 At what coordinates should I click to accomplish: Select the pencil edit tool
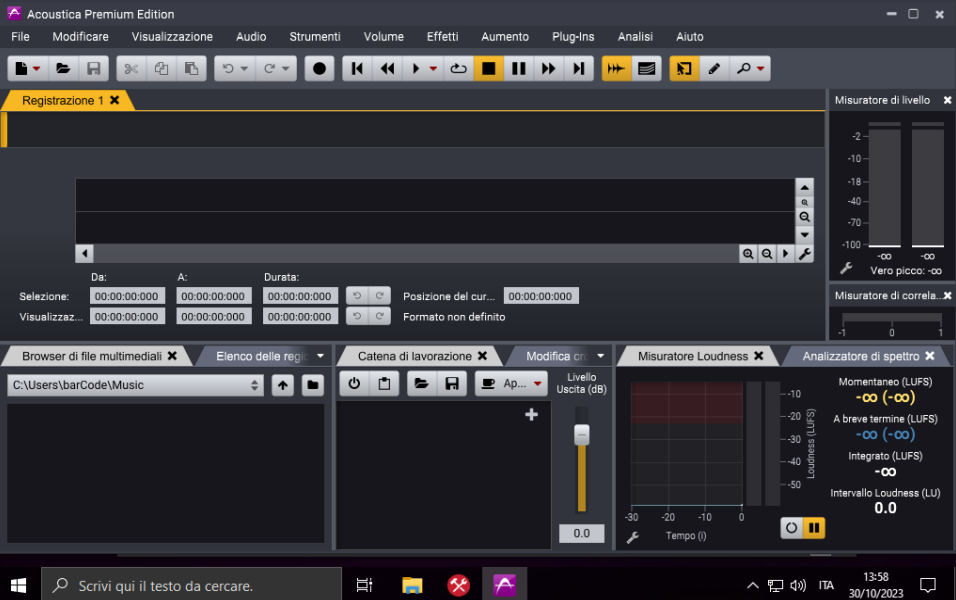point(714,69)
